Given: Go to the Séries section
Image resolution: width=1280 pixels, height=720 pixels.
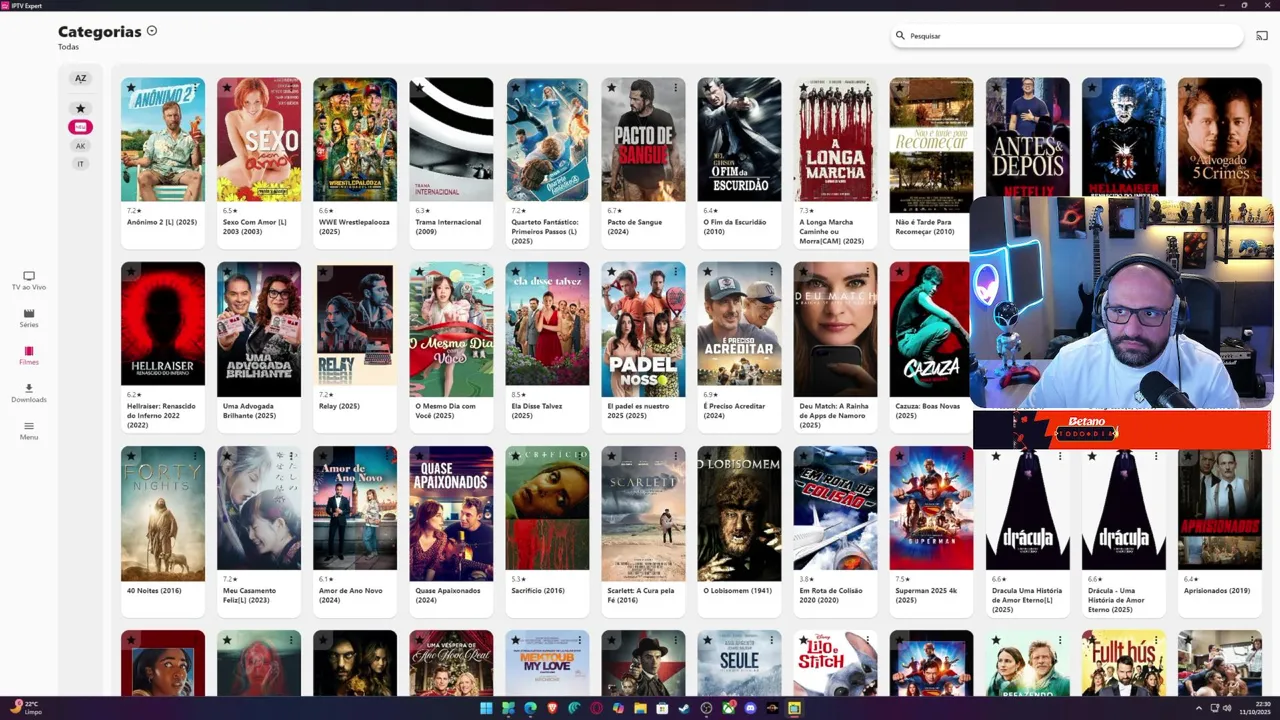Looking at the screenshot, I should (x=29, y=318).
